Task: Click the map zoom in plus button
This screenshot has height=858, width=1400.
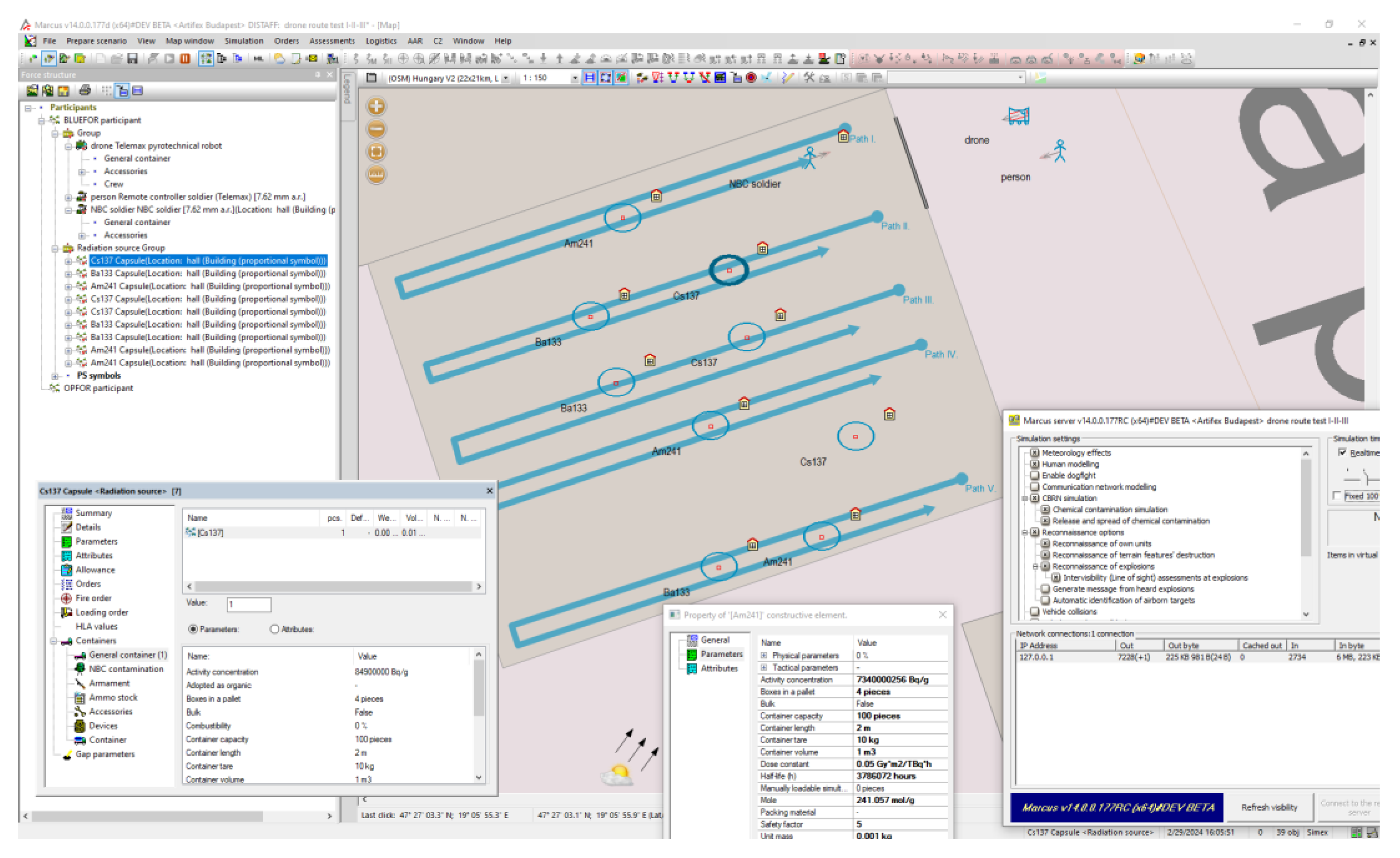Action: point(376,106)
